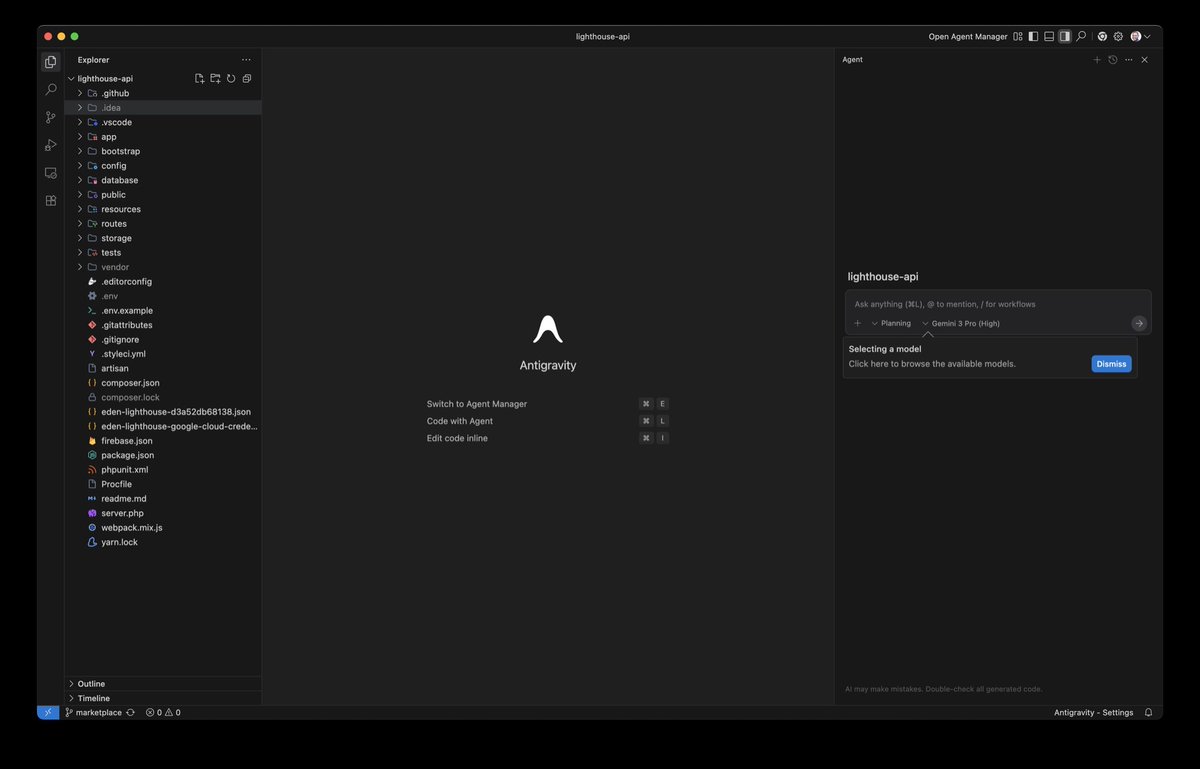Refresh the Explorer file tree
This screenshot has width=1200, height=769.
pos(231,78)
